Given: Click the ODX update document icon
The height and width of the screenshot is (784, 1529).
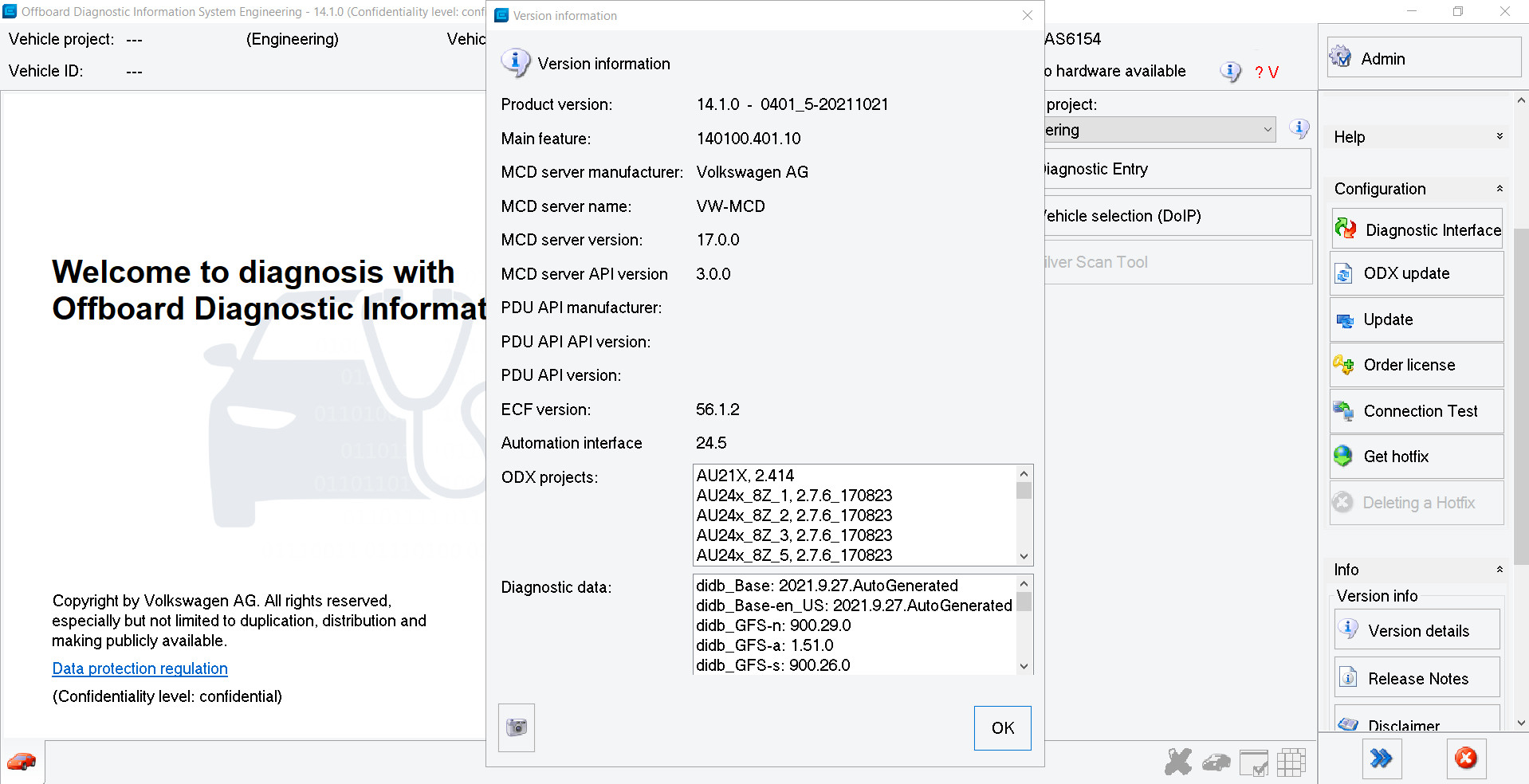Looking at the screenshot, I should click(x=1344, y=274).
